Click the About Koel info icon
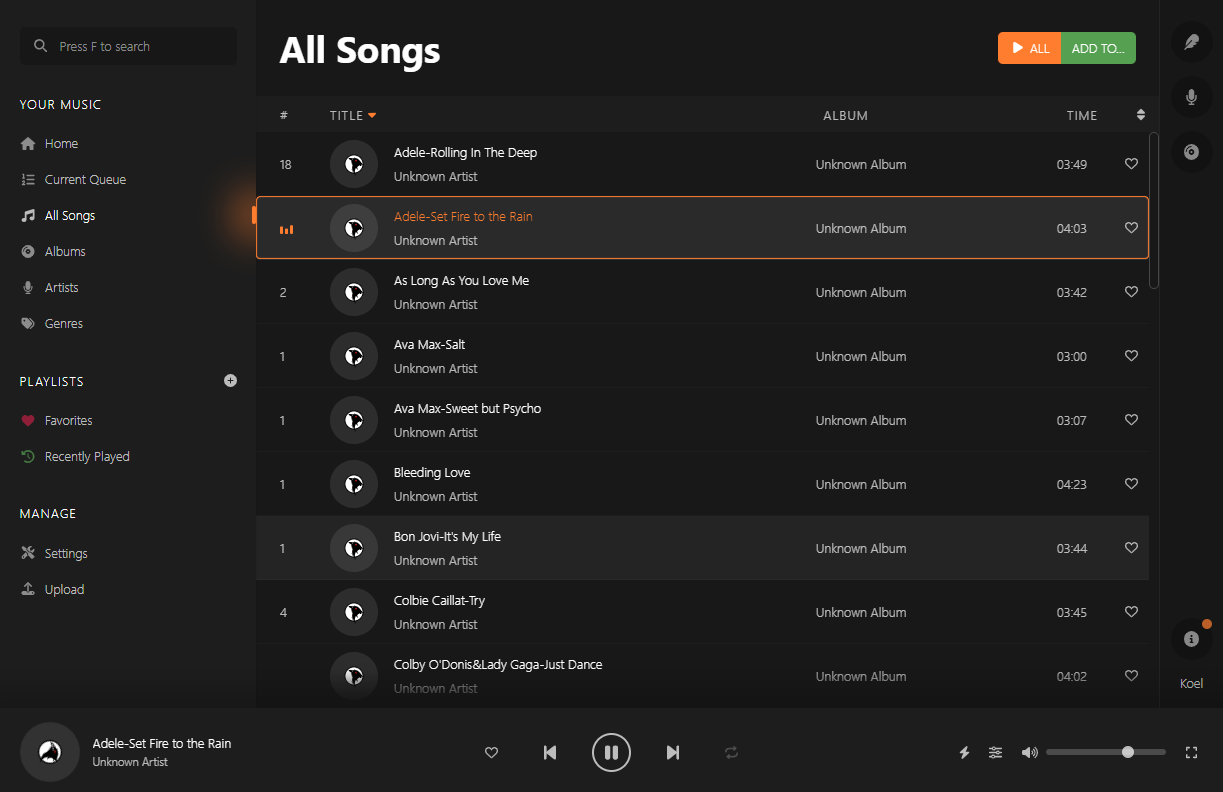The image size is (1223, 792). click(1191, 639)
